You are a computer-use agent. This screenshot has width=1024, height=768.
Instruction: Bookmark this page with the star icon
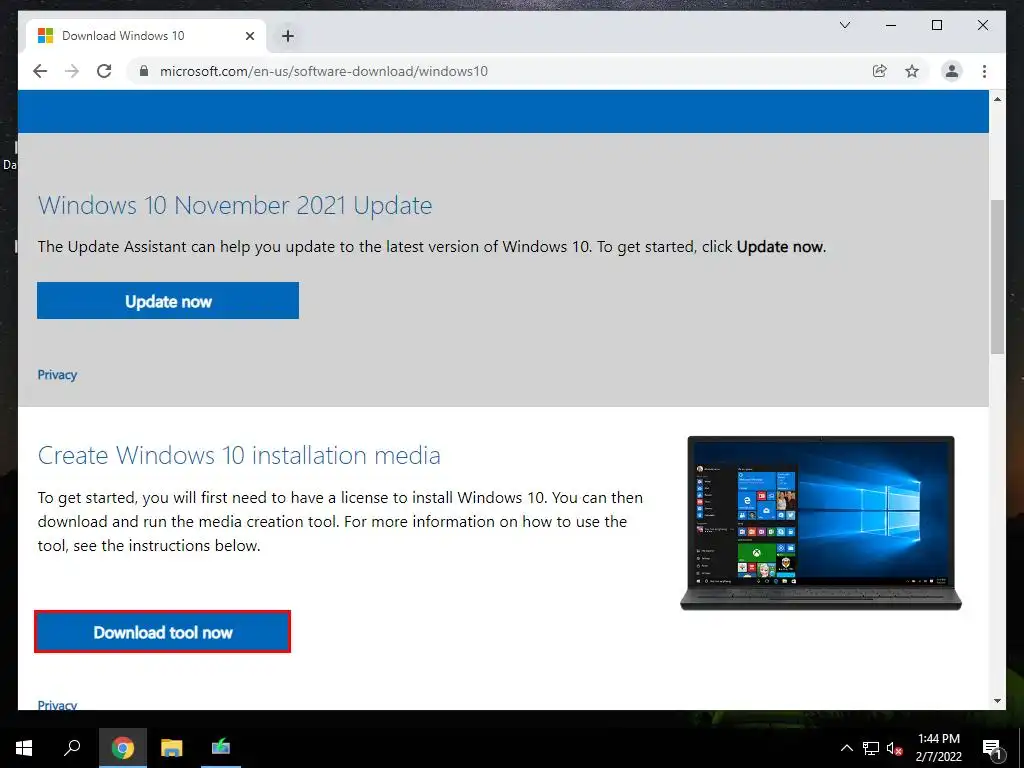tap(912, 71)
